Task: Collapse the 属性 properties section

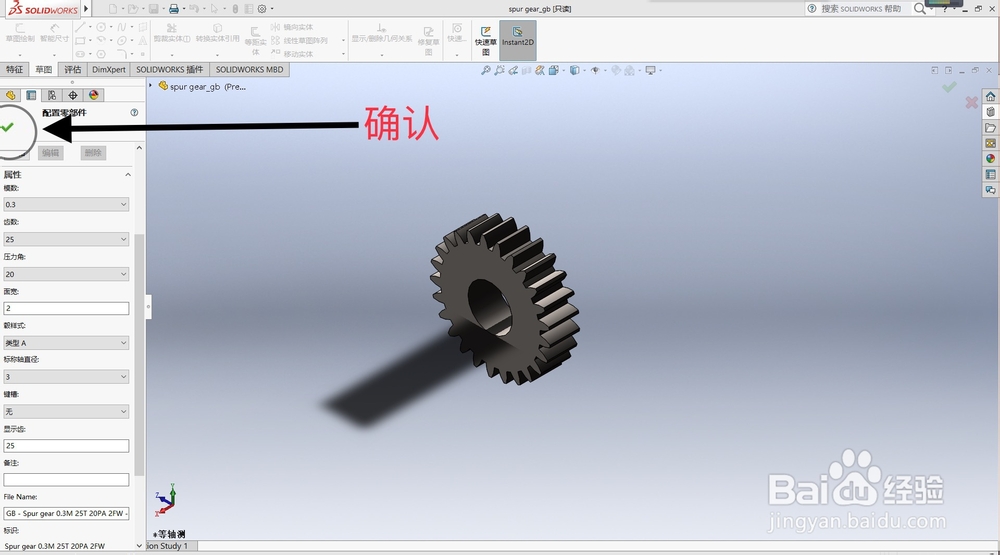Action: point(128,174)
